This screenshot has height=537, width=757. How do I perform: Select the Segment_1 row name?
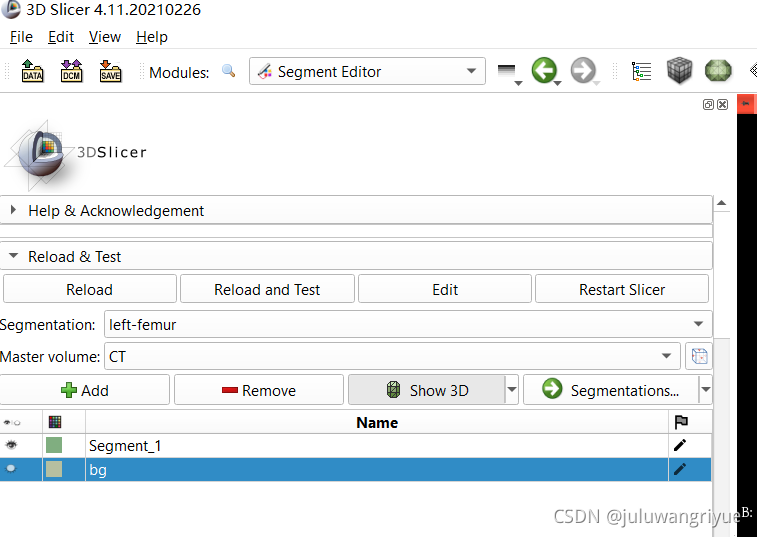click(x=125, y=445)
